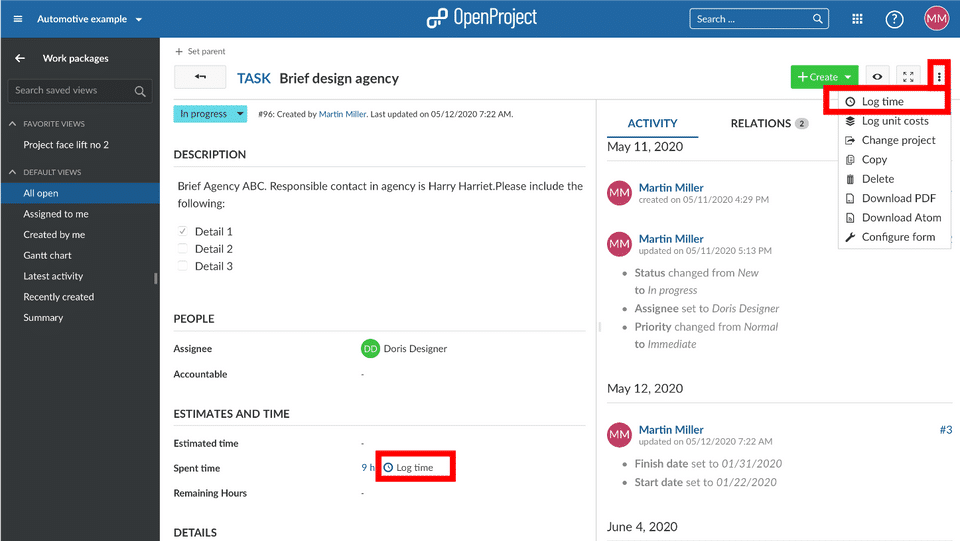Select Download PDF menu entry

point(894,198)
